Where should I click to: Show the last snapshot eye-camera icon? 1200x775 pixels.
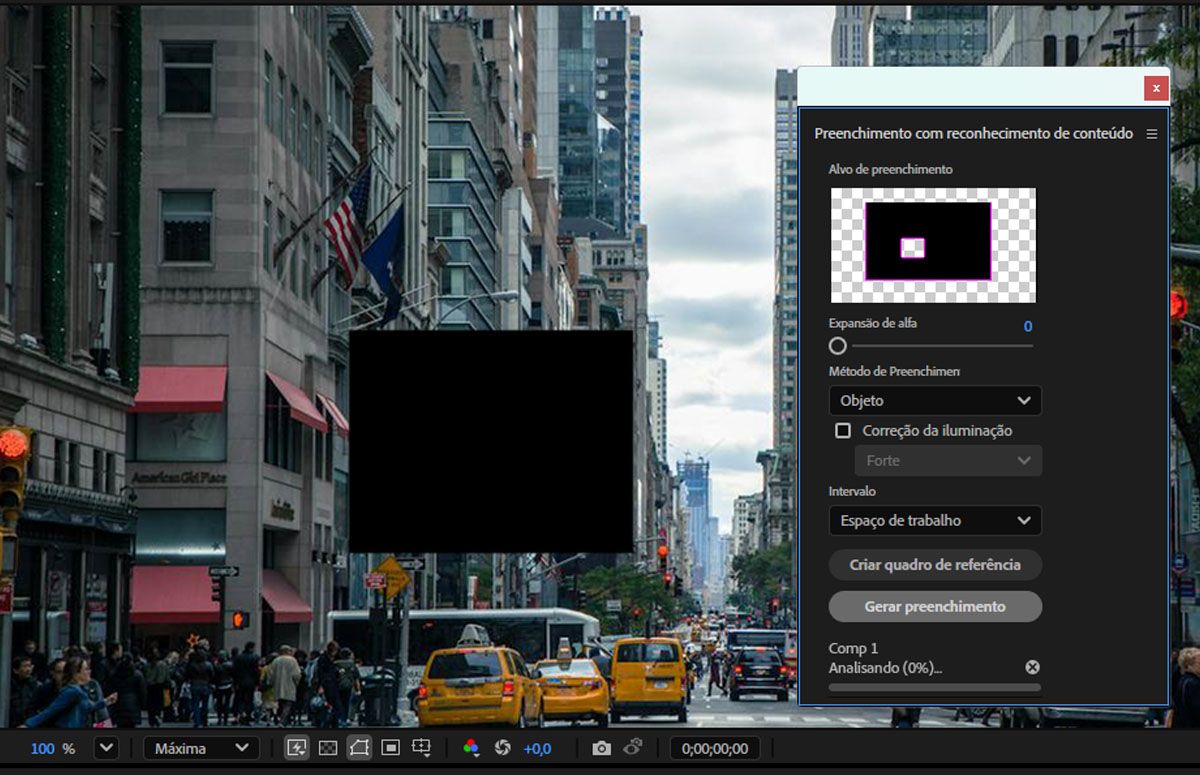(x=633, y=747)
